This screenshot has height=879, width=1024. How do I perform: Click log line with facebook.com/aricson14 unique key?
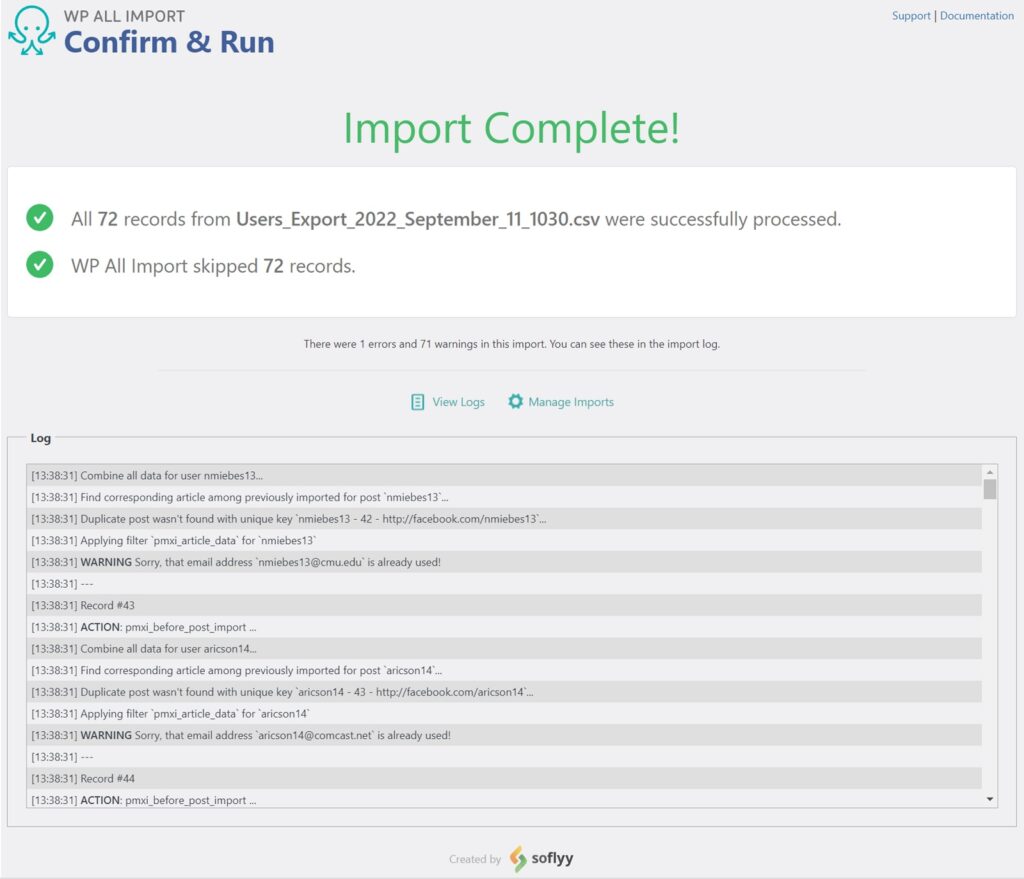(x=504, y=692)
